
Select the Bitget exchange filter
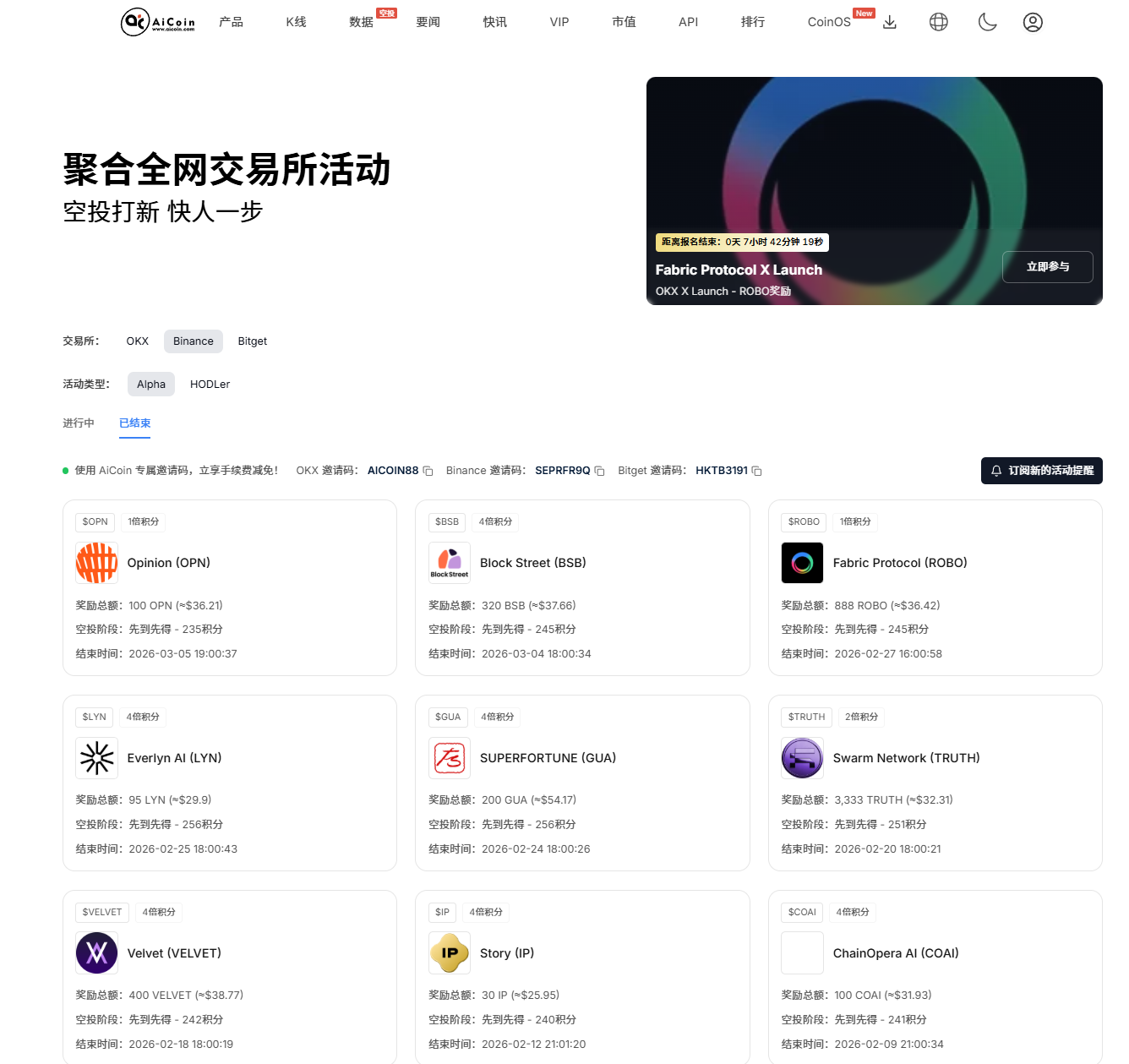[x=252, y=341]
